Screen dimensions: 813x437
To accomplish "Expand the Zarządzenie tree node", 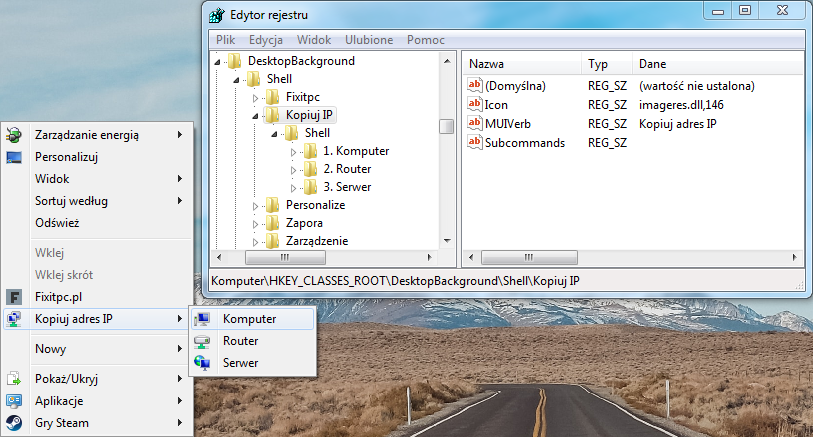I will pos(255,242).
